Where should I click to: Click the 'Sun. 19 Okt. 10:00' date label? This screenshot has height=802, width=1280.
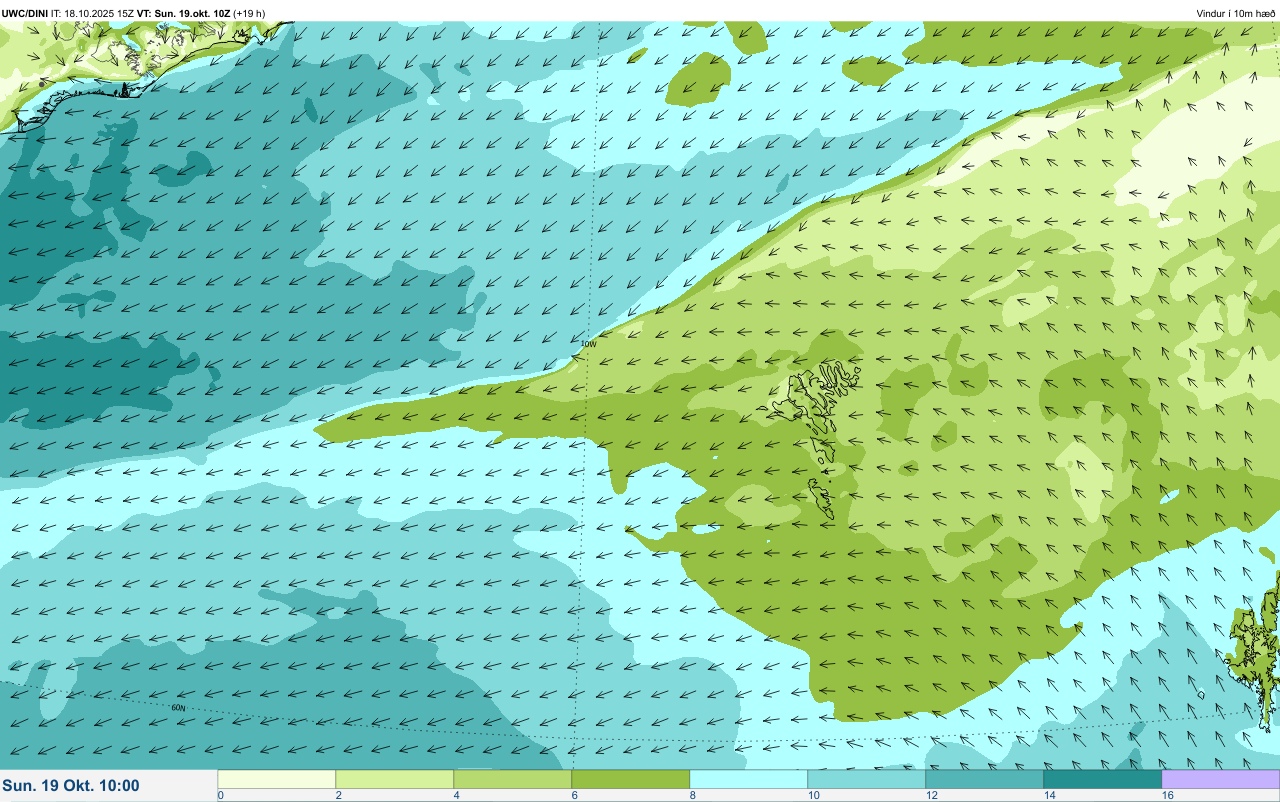pos(72,786)
